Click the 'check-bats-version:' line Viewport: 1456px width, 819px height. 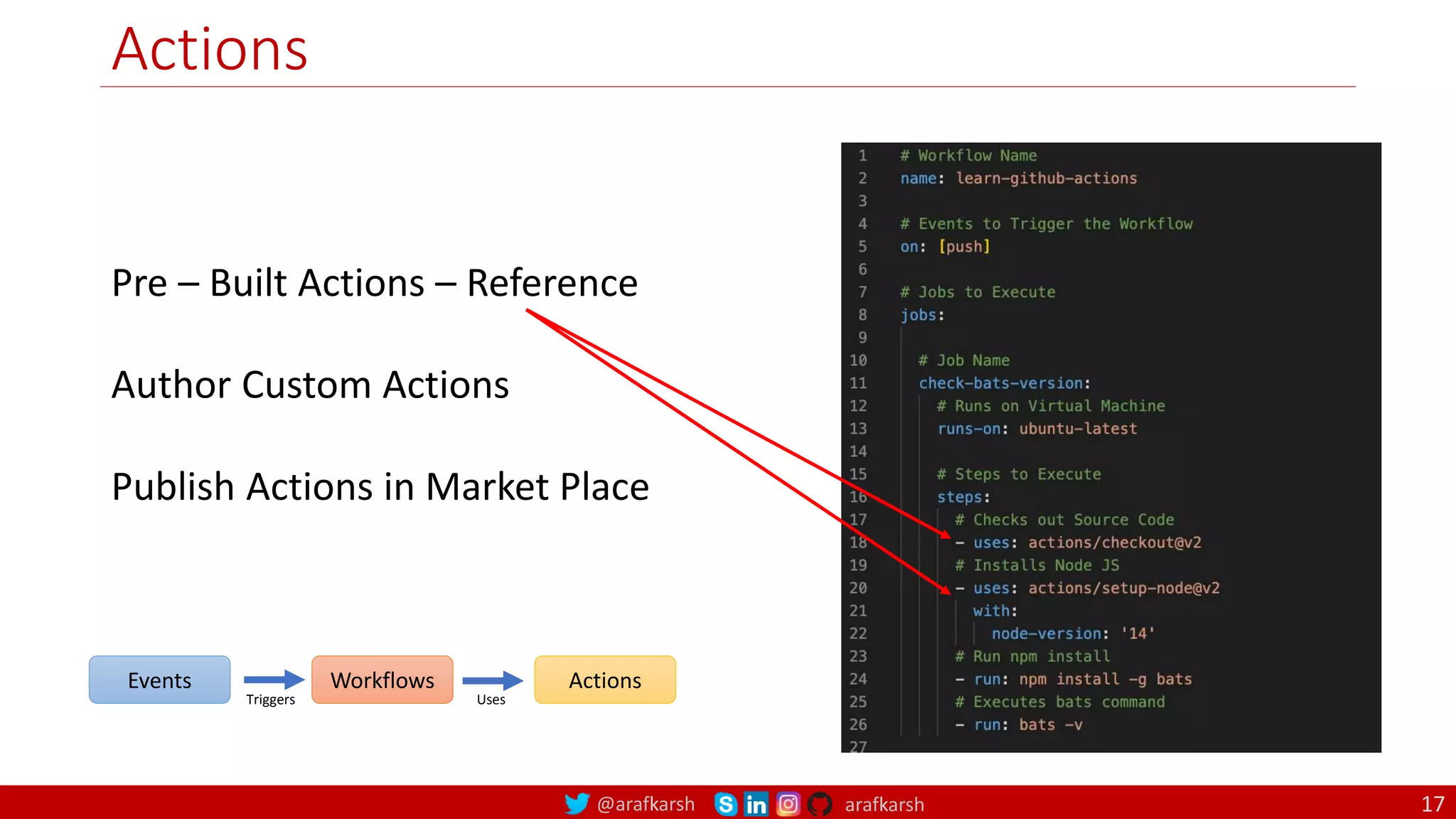point(1005,383)
